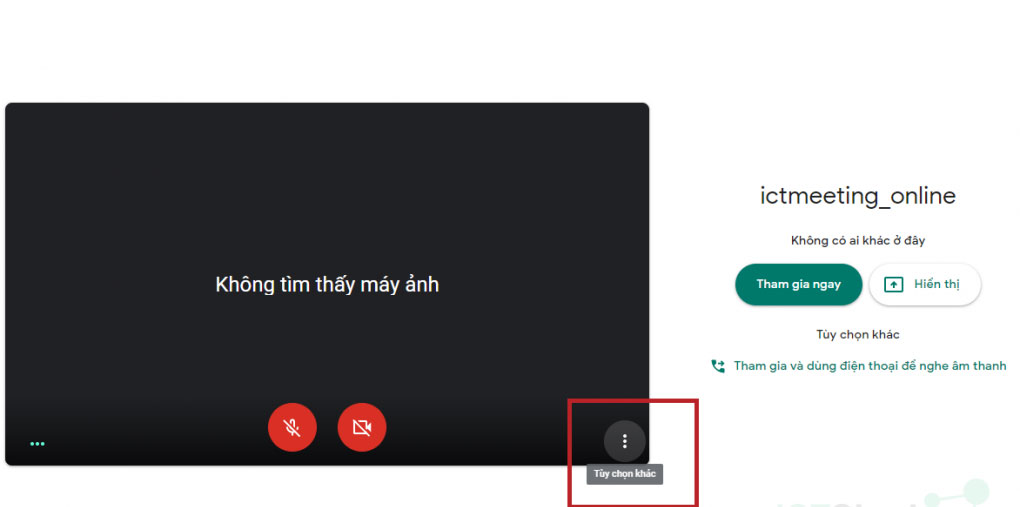Turn on the camera with the red button

coord(362,428)
